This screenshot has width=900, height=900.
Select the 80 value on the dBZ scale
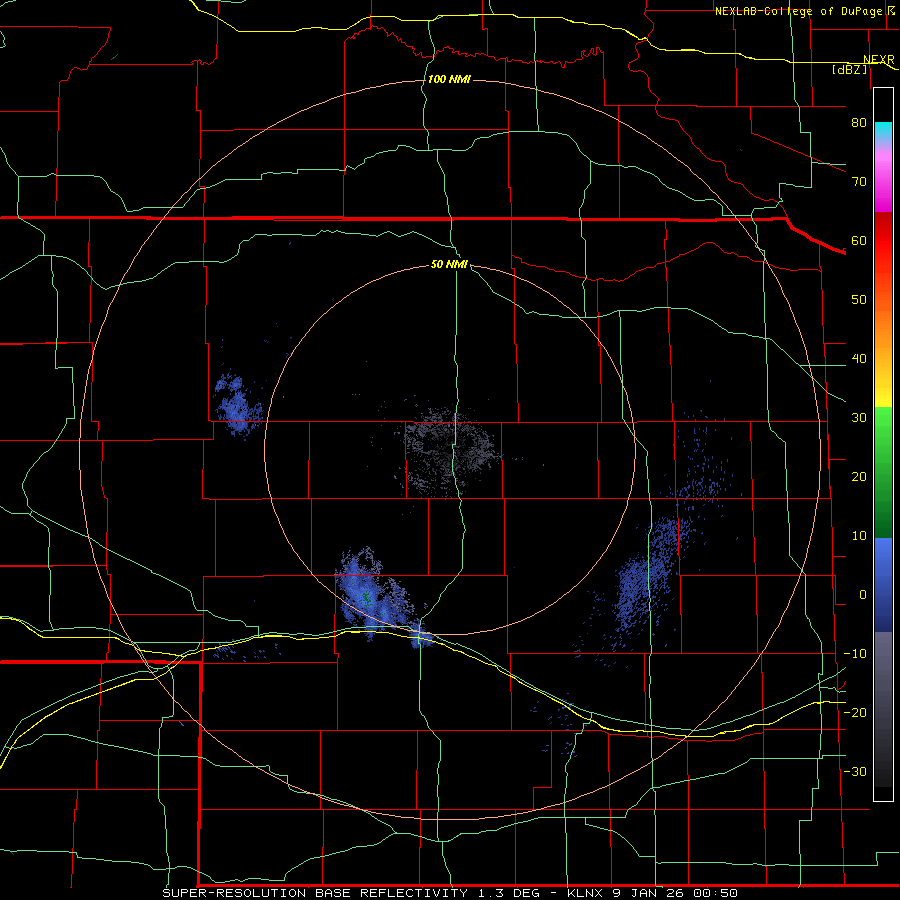(859, 122)
